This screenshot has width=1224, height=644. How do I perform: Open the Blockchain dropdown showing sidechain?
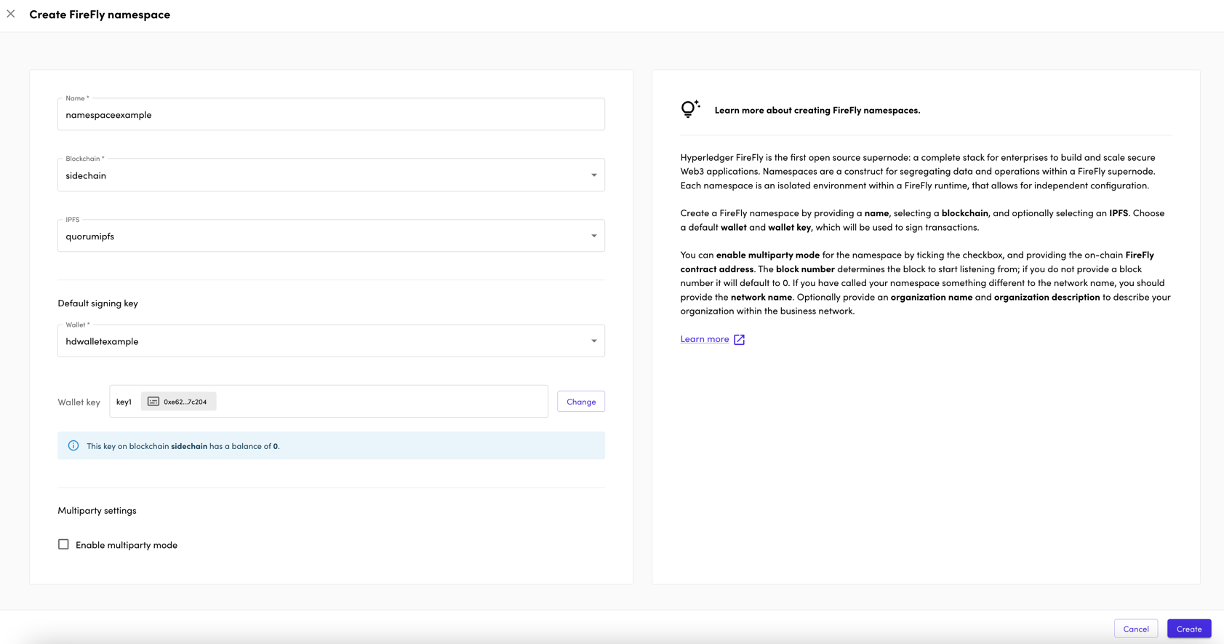[330, 174]
